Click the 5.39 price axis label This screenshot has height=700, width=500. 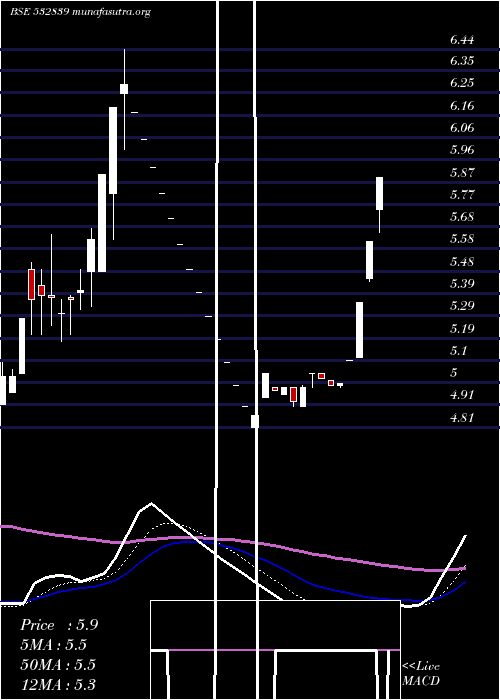coord(462,283)
